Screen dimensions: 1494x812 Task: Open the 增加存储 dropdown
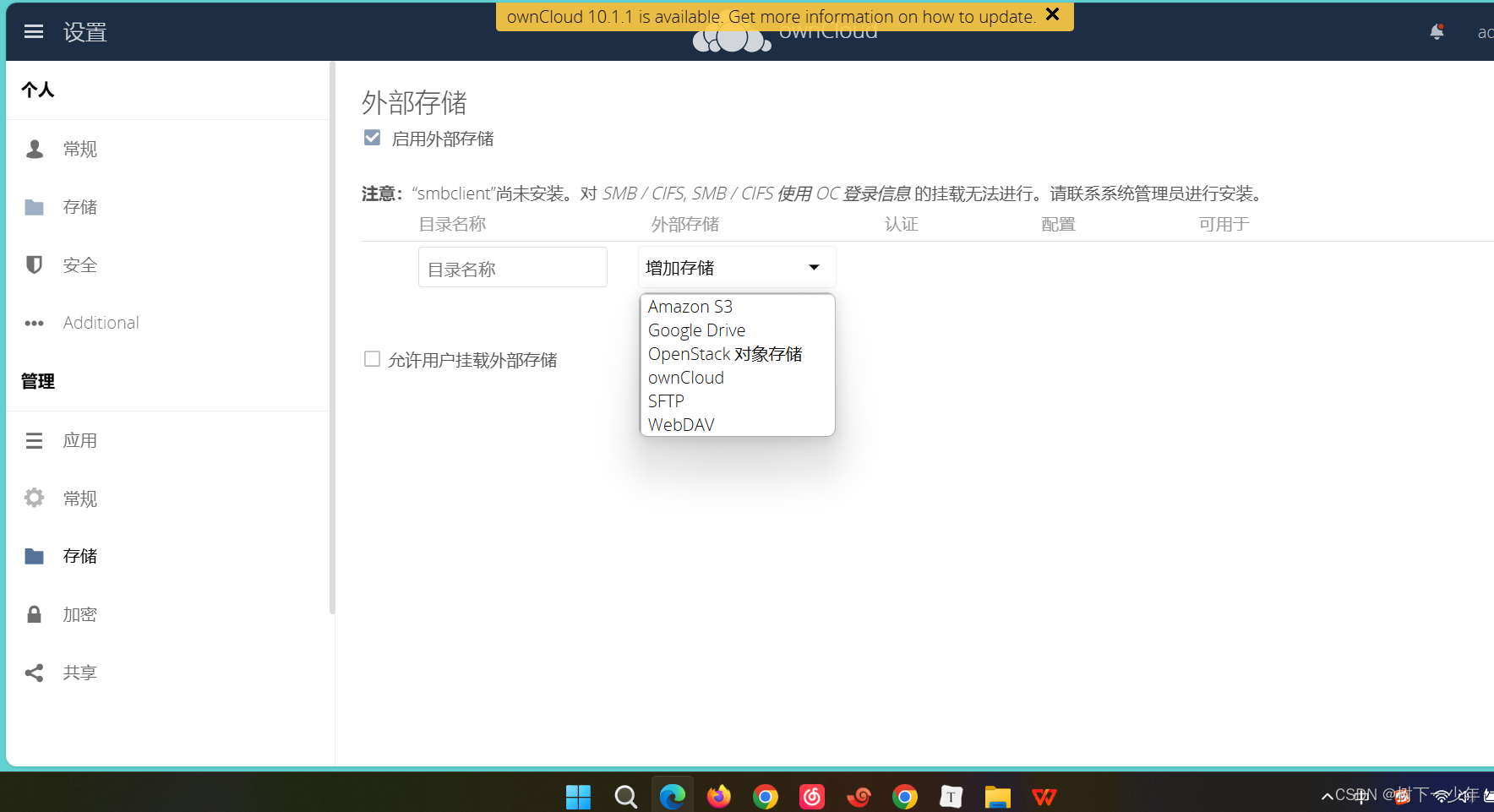click(x=737, y=267)
